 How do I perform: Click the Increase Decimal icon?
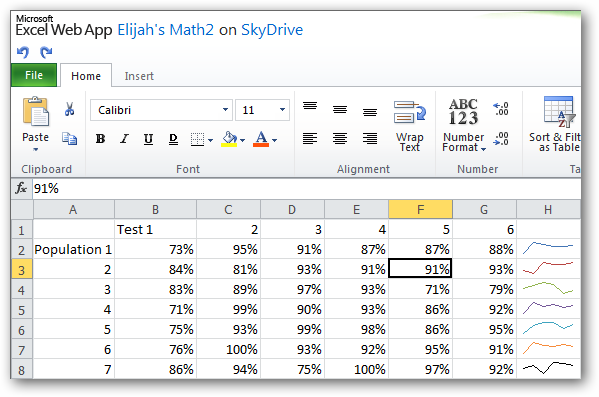pos(501,109)
